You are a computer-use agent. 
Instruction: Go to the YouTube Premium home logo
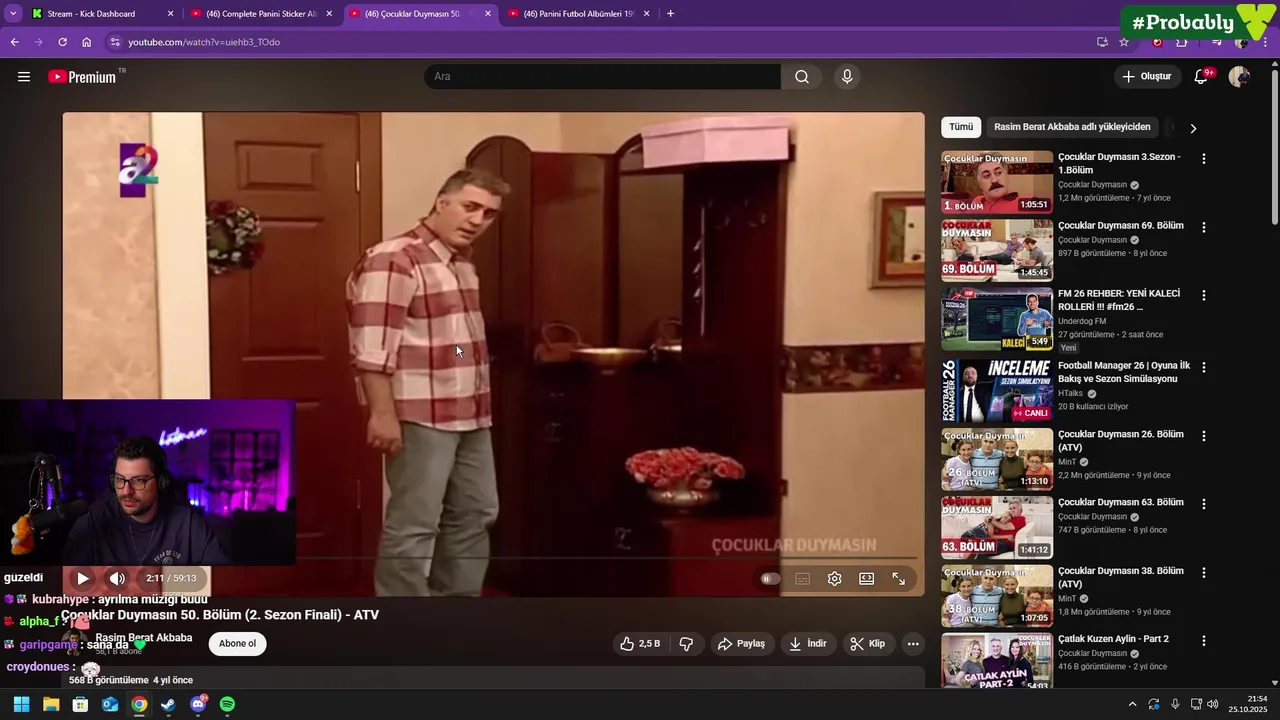coord(82,77)
